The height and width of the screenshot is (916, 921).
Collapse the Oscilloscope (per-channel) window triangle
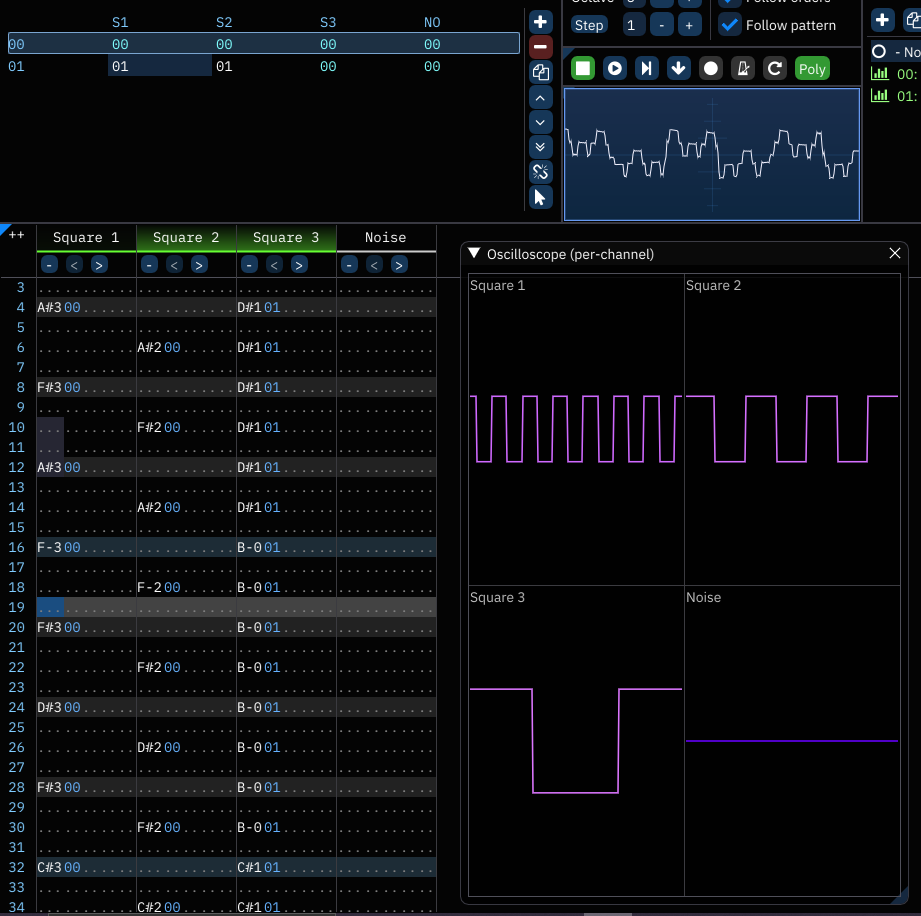click(x=474, y=254)
